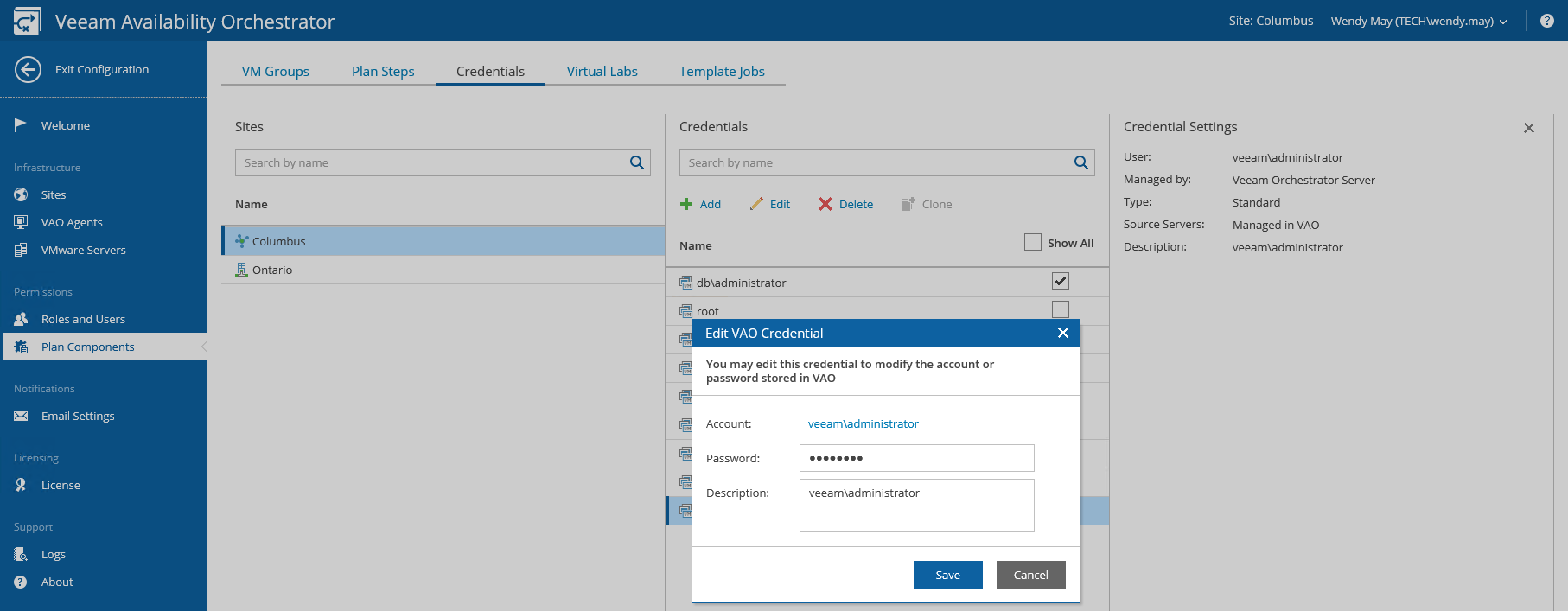Click the Columbus site icon
Image resolution: width=1568 pixels, height=611 pixels.
click(242, 241)
